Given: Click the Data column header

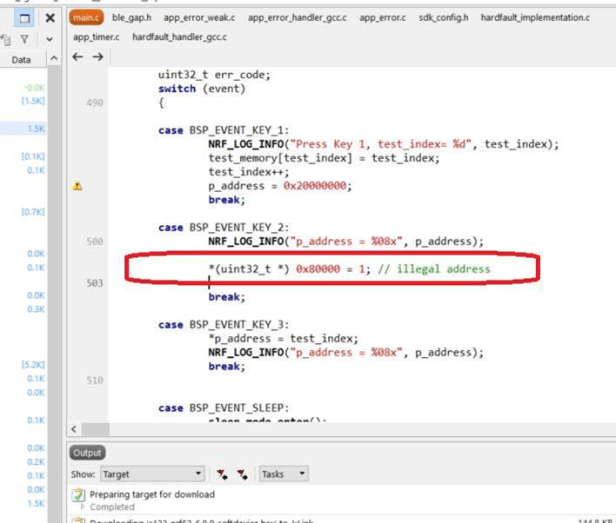Looking at the screenshot, I should pos(21,60).
